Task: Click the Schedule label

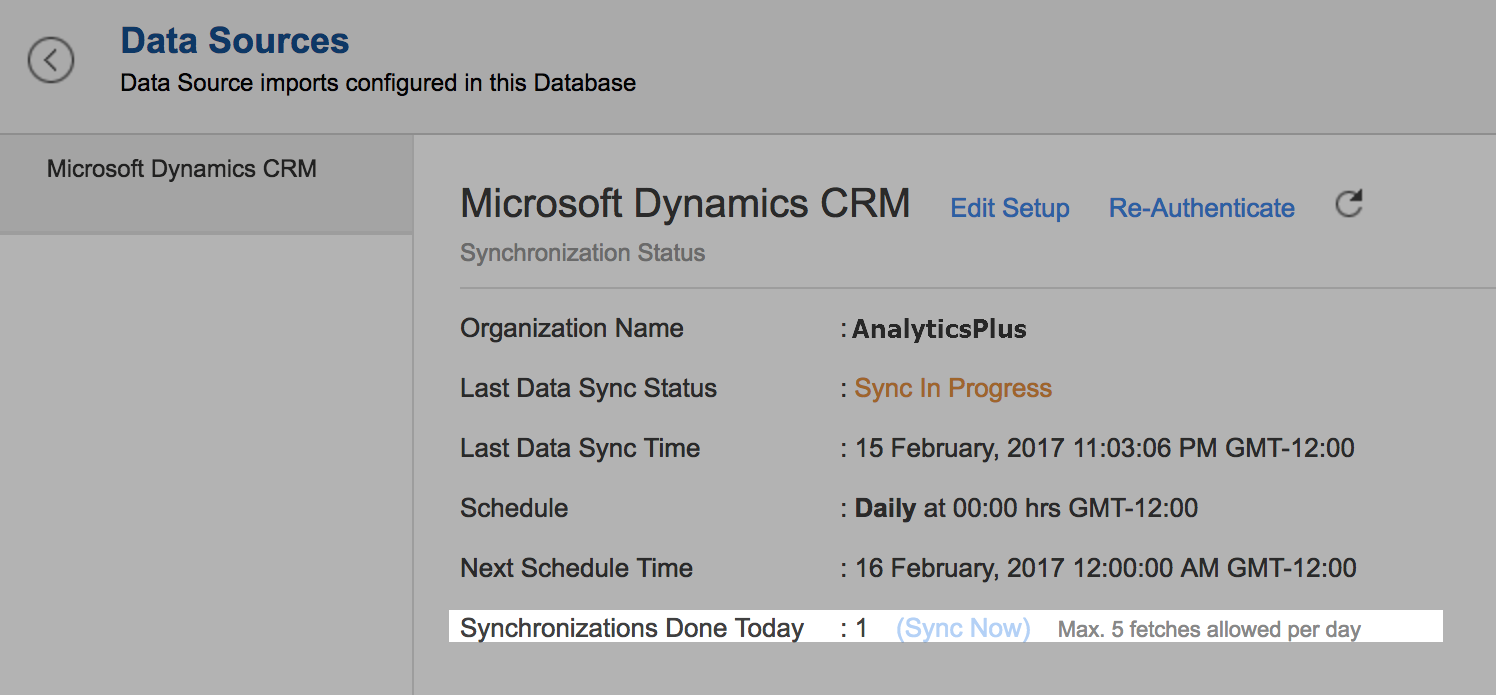Action: click(514, 508)
